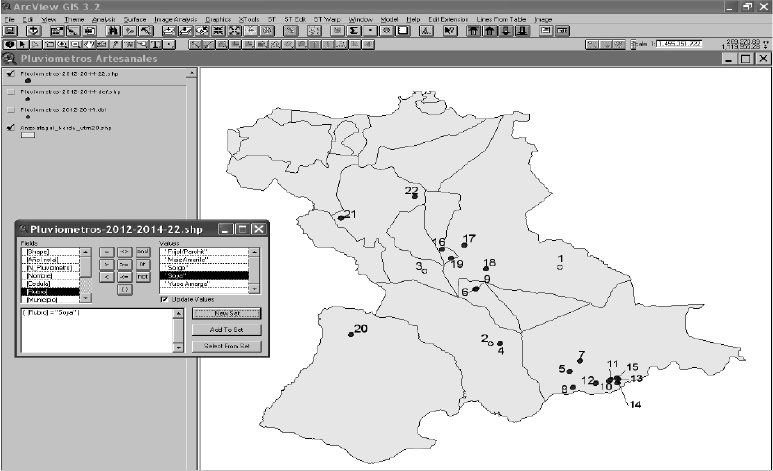Click the polygon theme legend color swatch

(28, 136)
